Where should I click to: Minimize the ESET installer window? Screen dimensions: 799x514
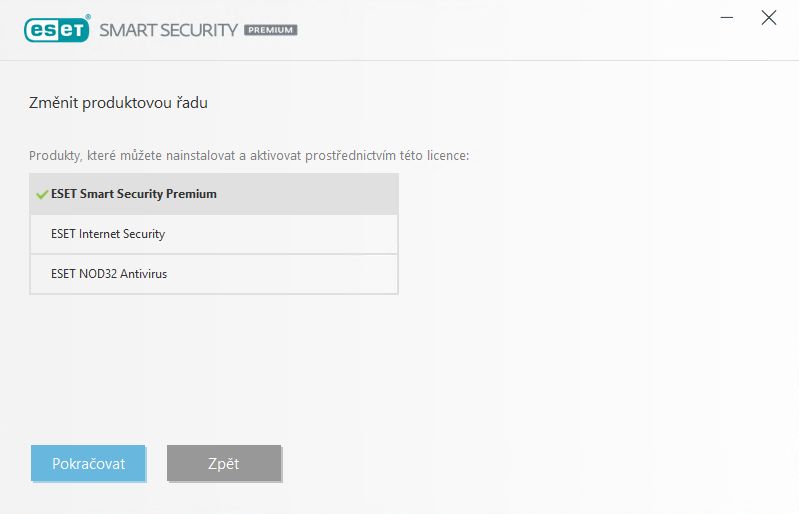727,18
